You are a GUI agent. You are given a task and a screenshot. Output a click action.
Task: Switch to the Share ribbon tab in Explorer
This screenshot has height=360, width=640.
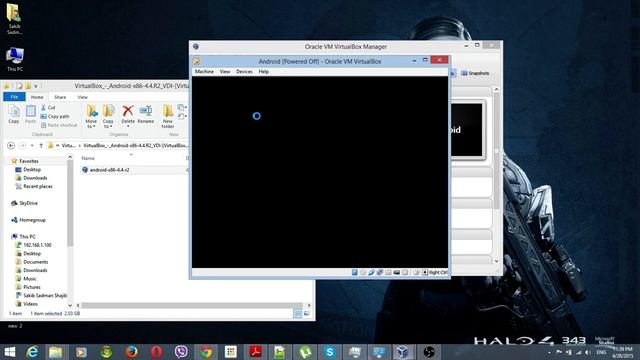tap(60, 97)
